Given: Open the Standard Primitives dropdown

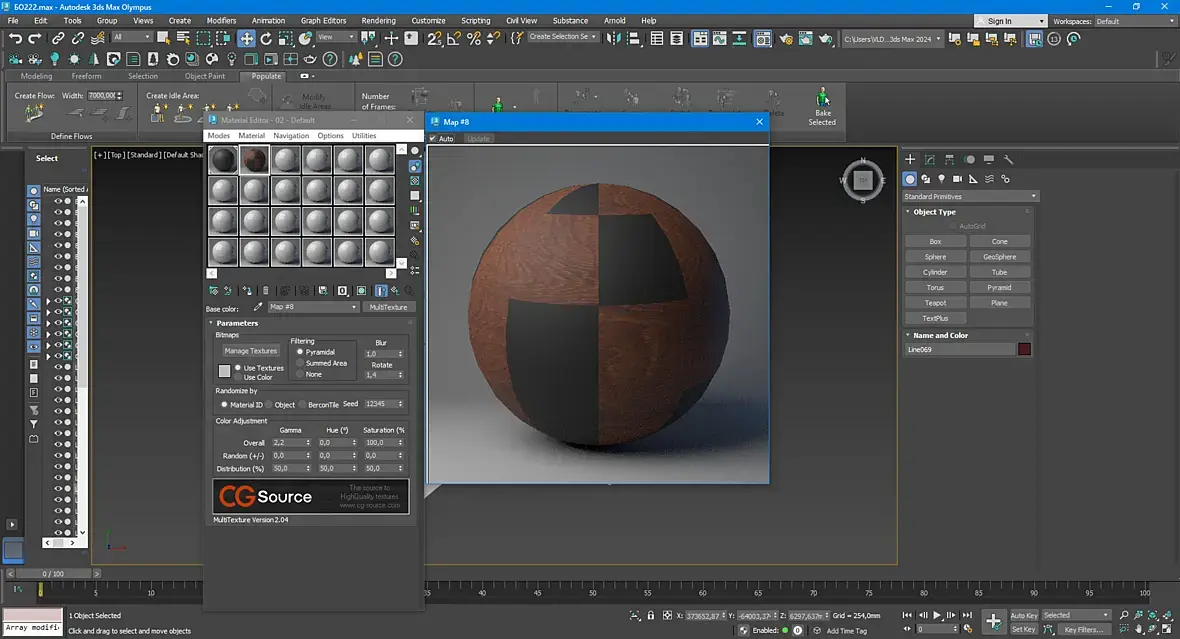Looking at the screenshot, I should coord(970,196).
